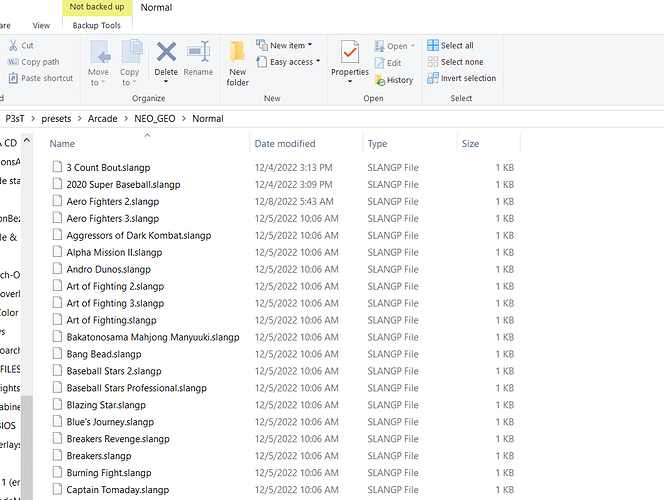
Task: Click the Open ribbon icon
Action: tap(379, 46)
